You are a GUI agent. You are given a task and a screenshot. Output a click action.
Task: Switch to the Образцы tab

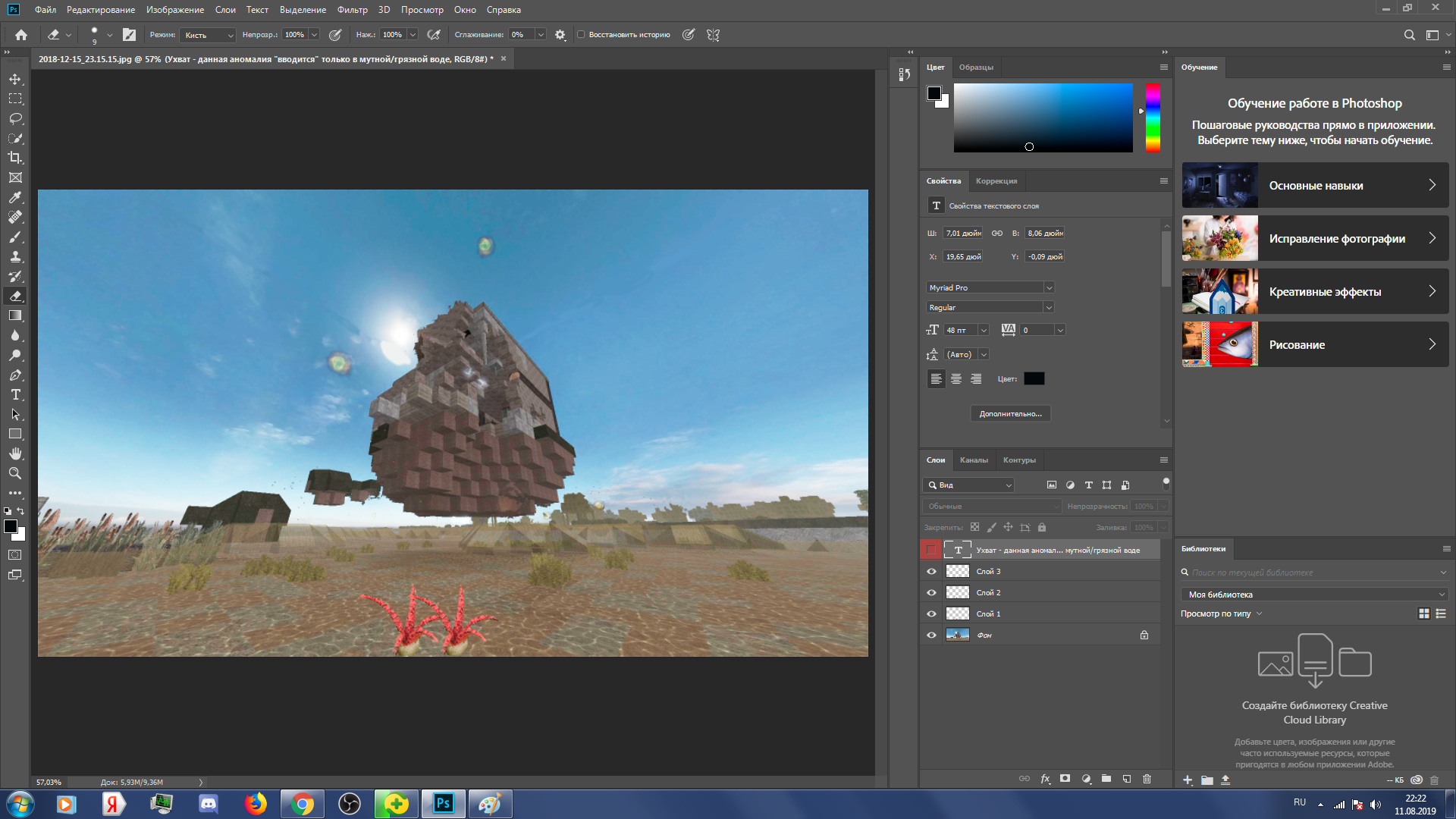(x=976, y=67)
